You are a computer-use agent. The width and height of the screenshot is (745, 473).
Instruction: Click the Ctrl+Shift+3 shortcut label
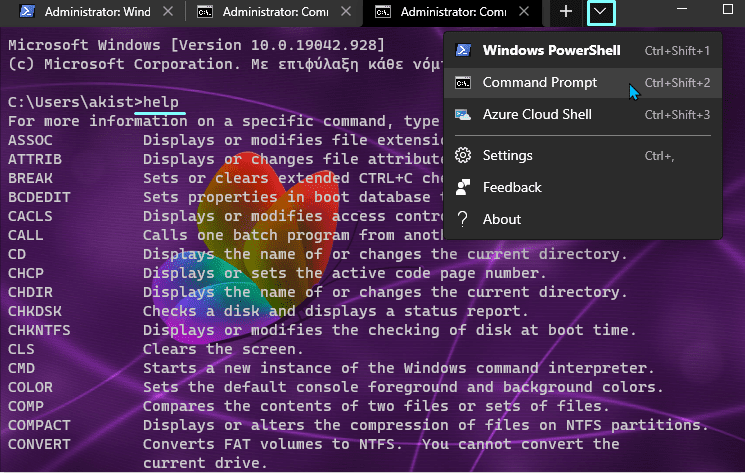(x=677, y=114)
